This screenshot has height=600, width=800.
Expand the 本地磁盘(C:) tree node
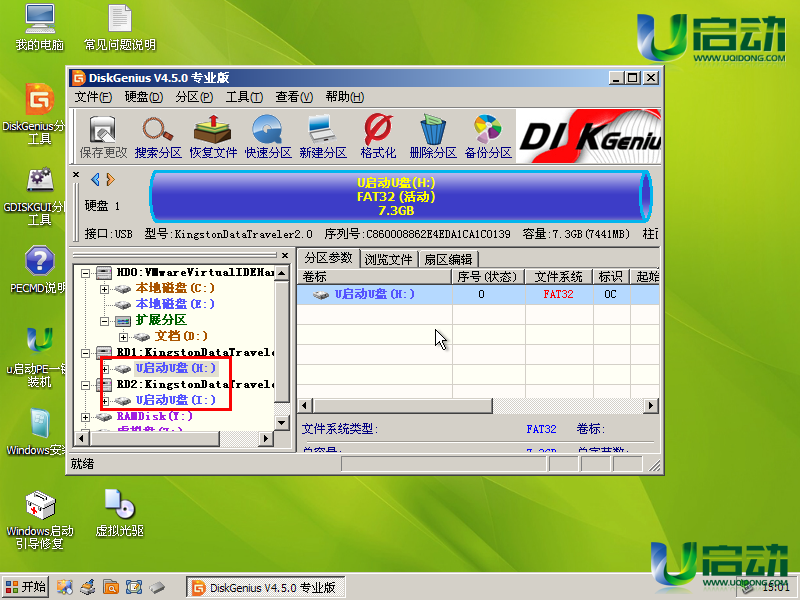click(104, 288)
